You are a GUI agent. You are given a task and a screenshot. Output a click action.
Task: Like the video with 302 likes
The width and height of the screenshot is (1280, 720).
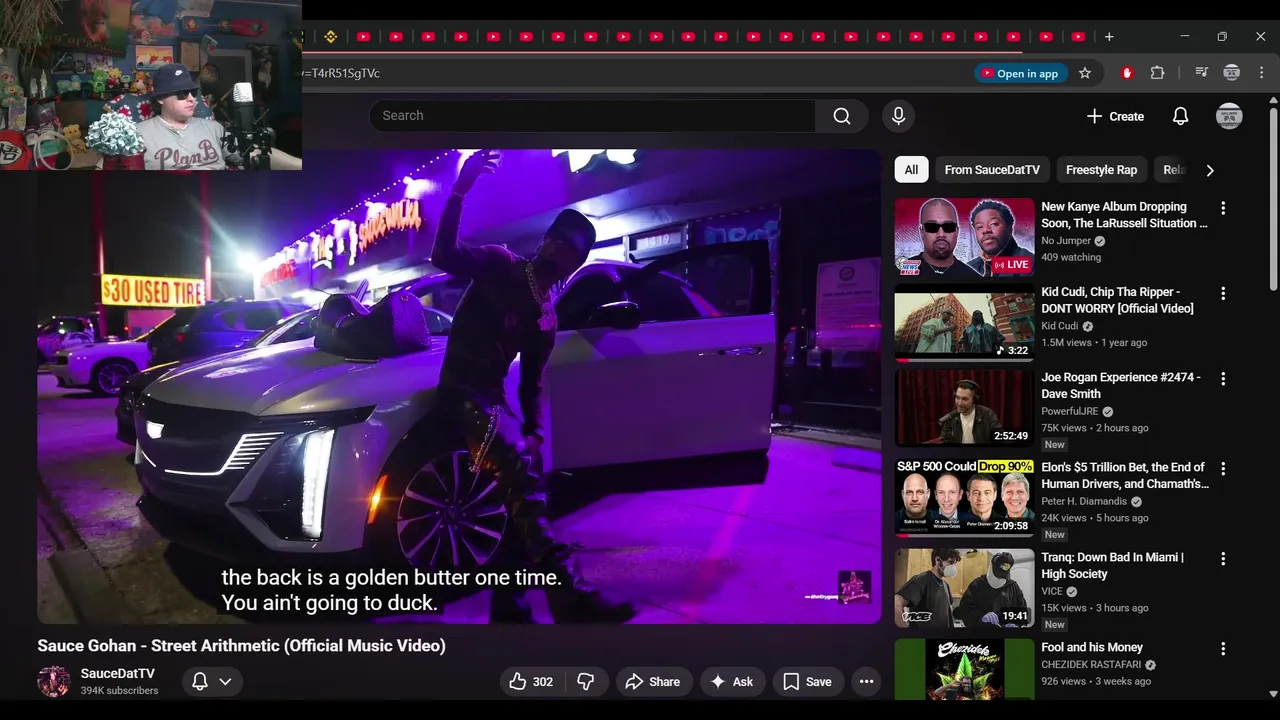pyautogui.click(x=531, y=681)
